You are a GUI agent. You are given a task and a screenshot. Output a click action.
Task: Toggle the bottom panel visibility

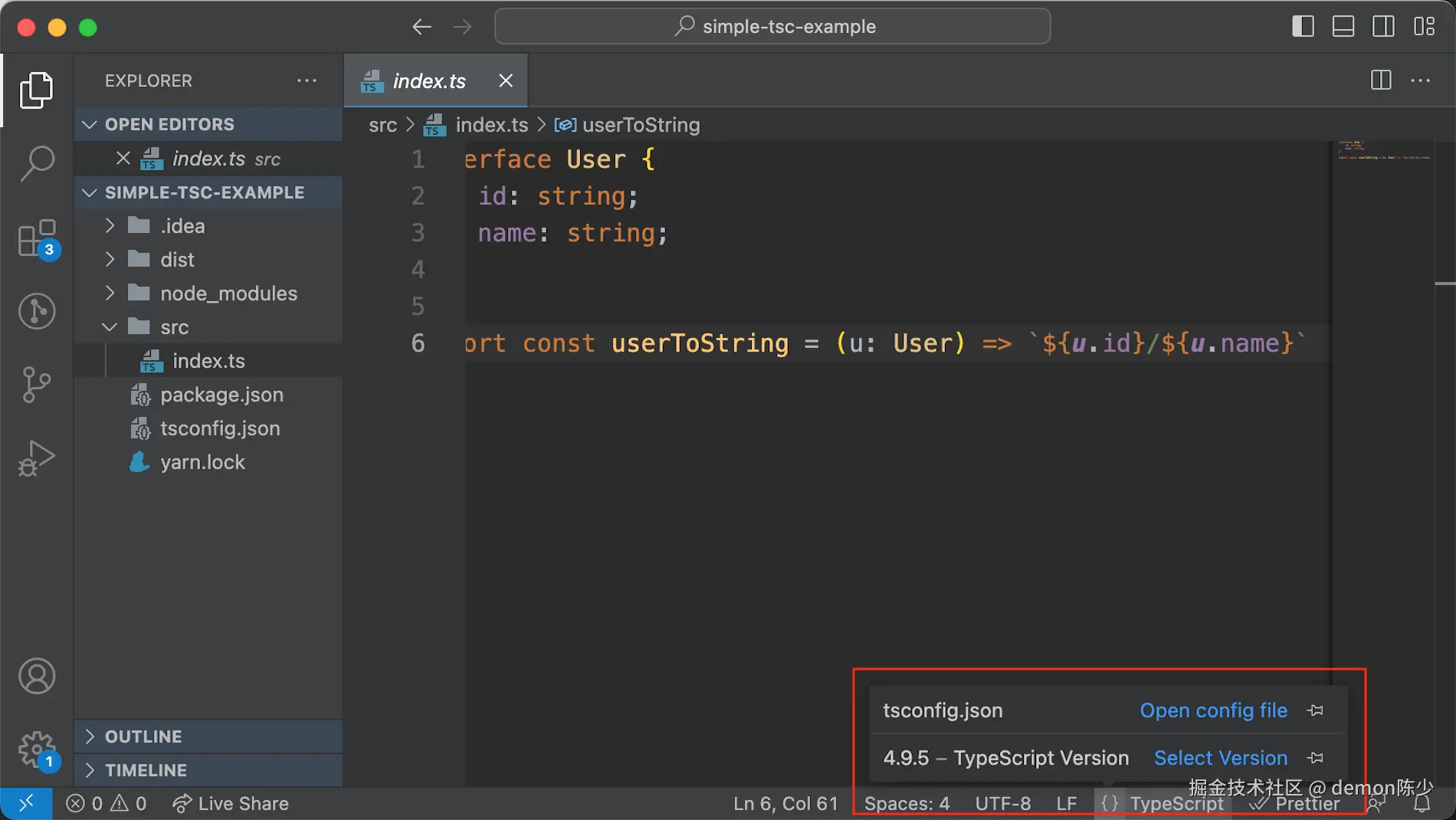(x=1343, y=25)
